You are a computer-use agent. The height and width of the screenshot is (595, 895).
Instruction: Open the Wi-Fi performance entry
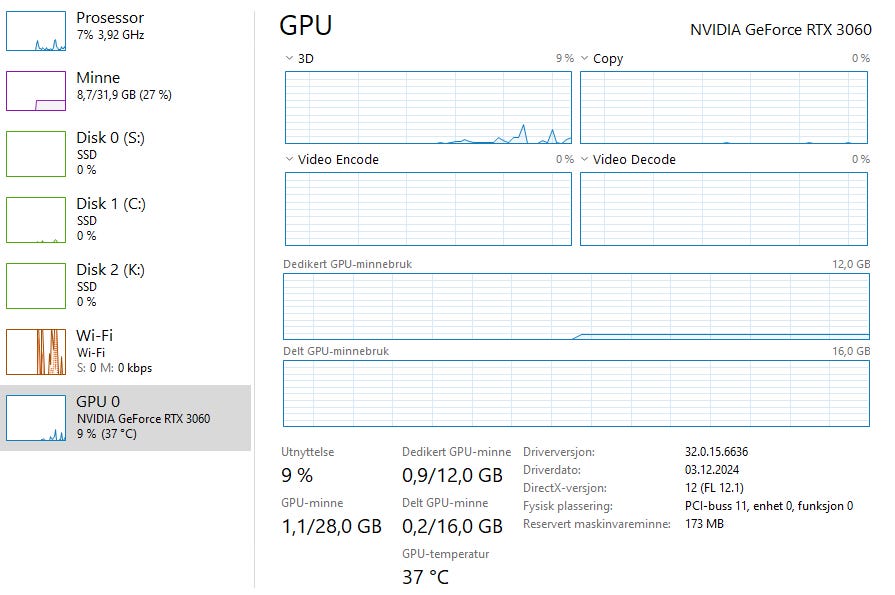coord(95,336)
